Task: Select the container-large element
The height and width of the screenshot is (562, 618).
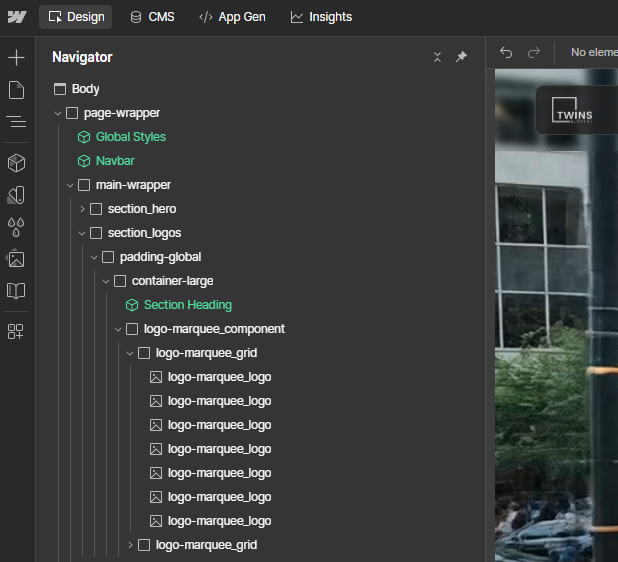Action: 173,281
